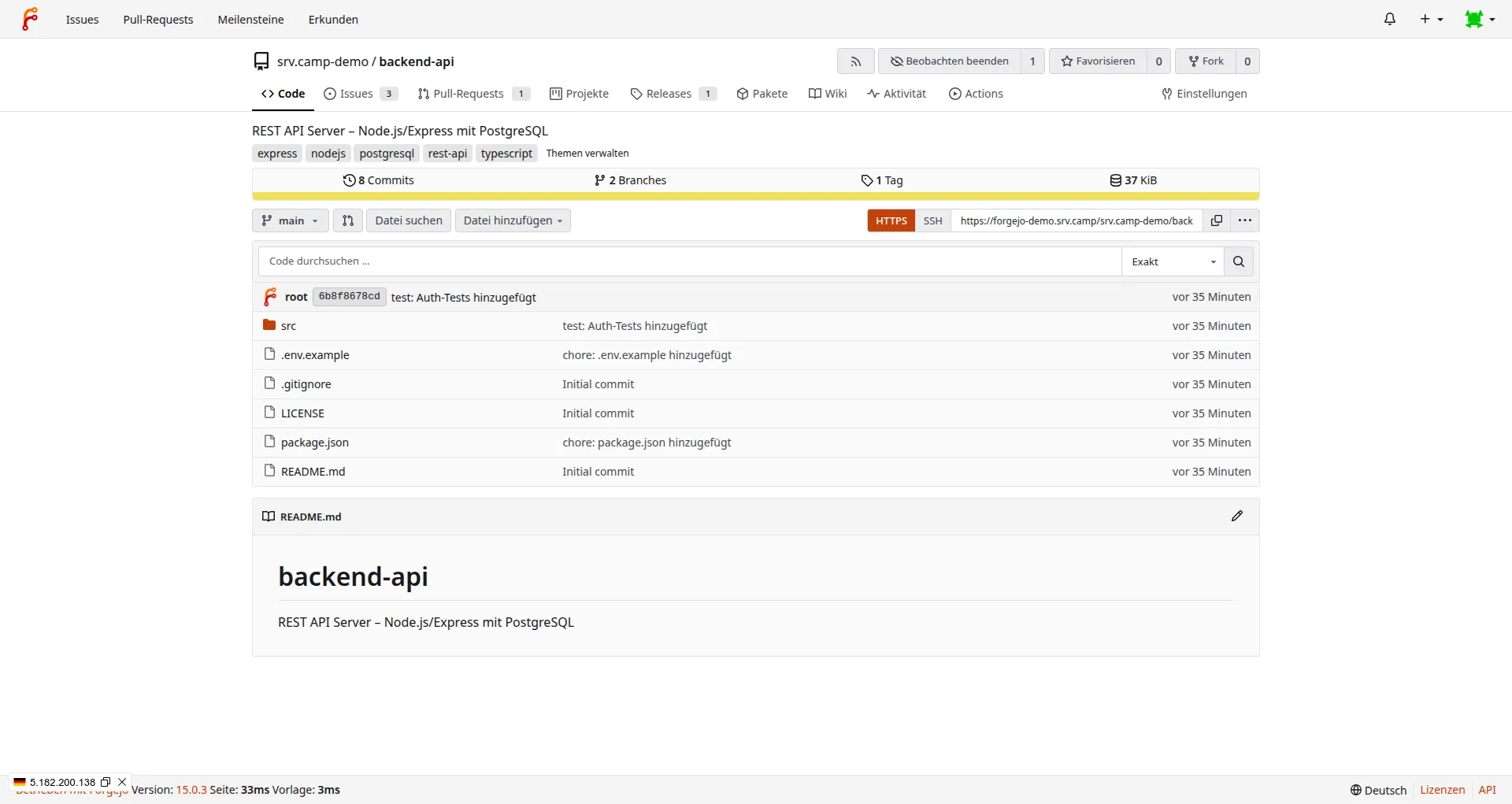The image size is (1512, 804).
Task: View the 8 Commits history
Action: pos(379,180)
